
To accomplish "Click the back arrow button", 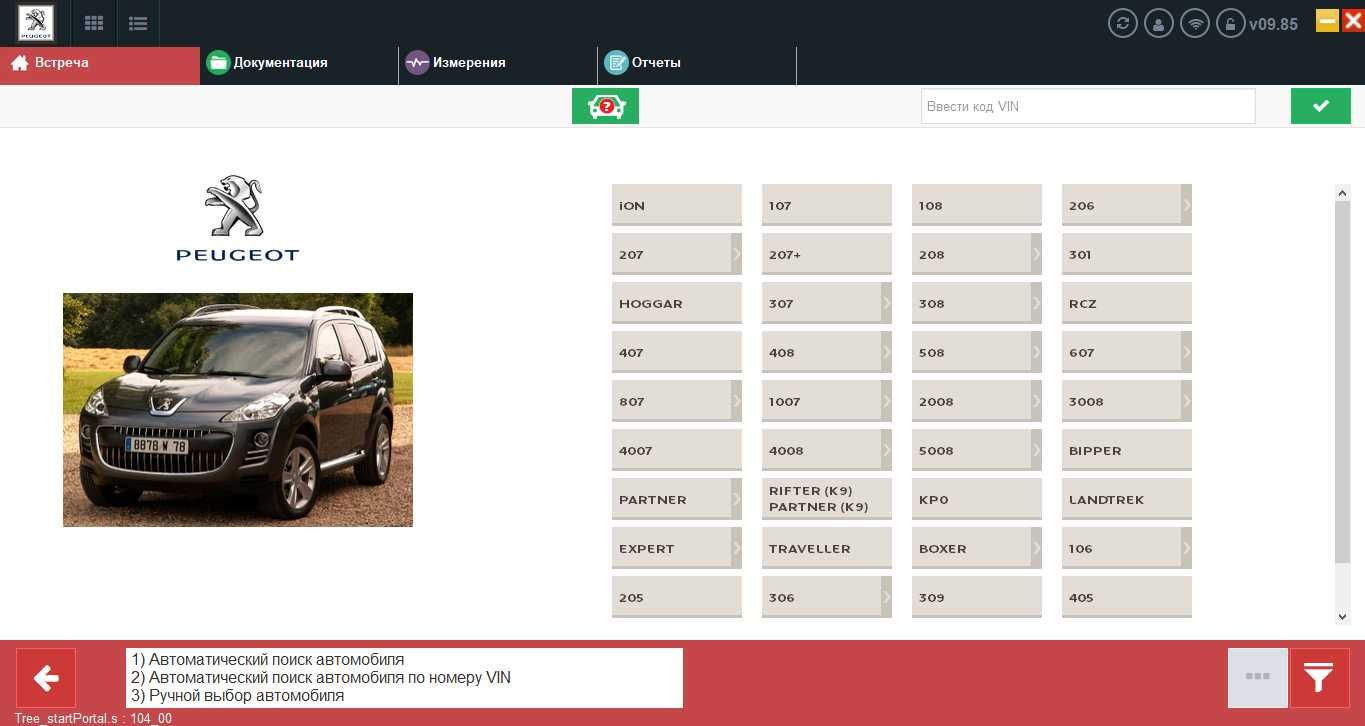I will click(x=46, y=678).
